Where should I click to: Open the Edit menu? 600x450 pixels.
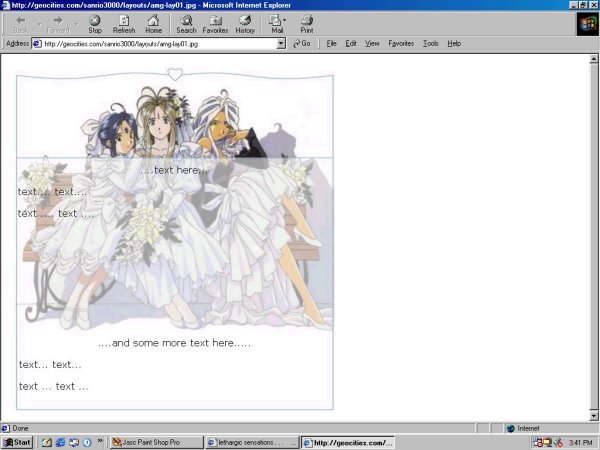[x=351, y=44]
